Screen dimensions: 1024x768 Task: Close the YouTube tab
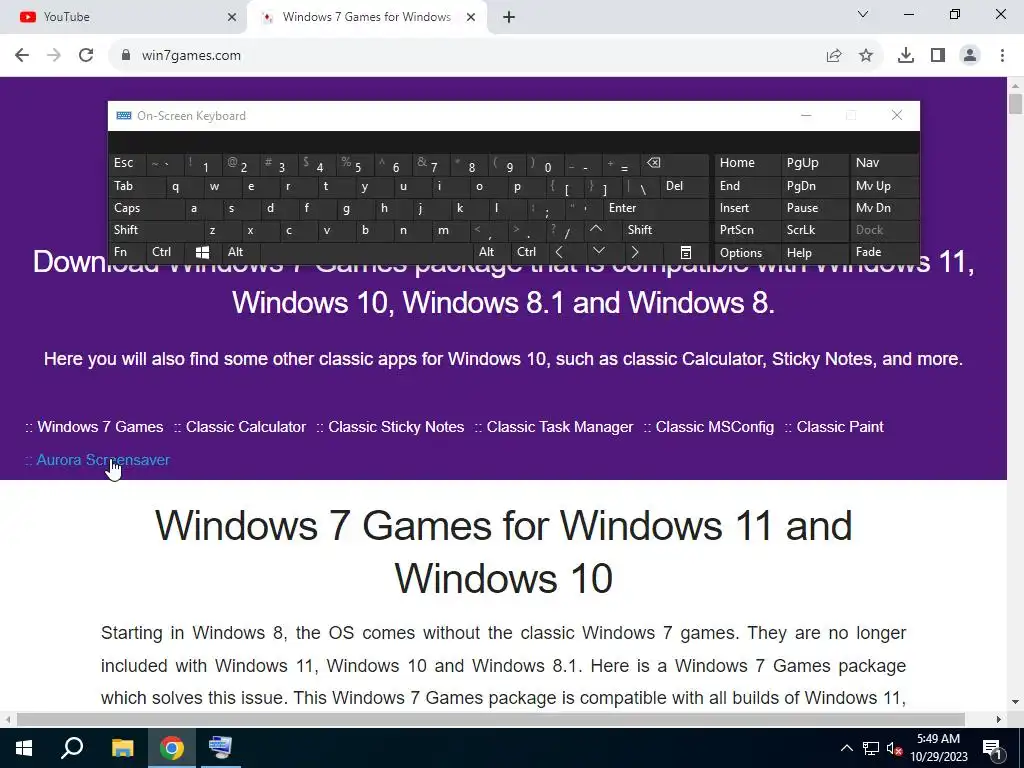coord(232,17)
